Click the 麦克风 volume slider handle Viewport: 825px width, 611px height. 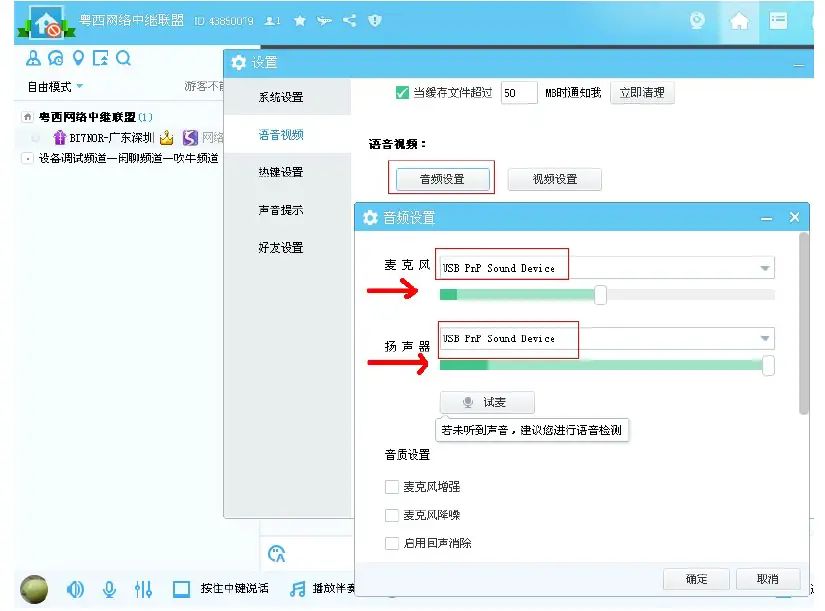click(600, 295)
